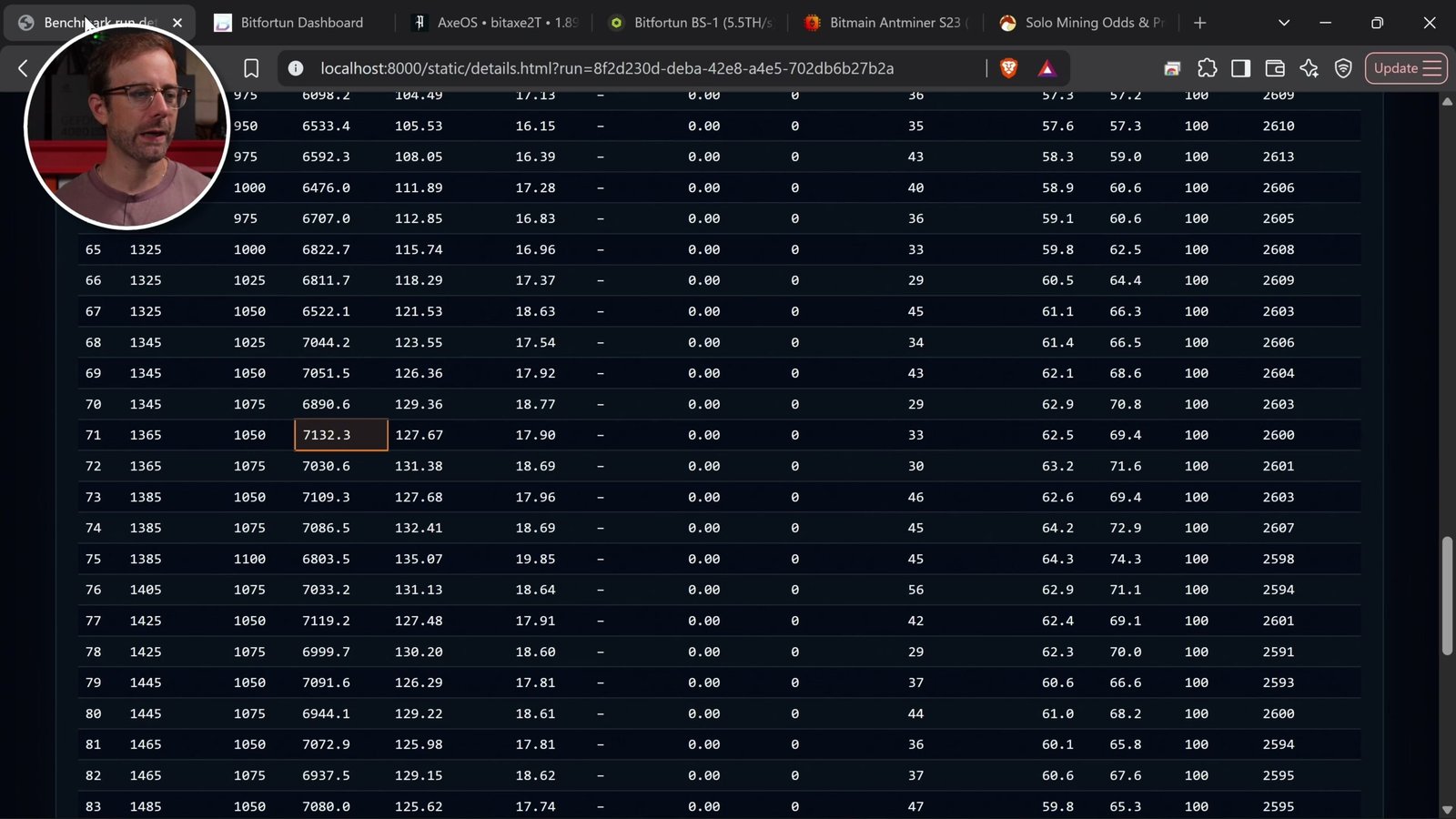Click value 7109.3 in row 73
The height and width of the screenshot is (819, 1456).
click(x=326, y=497)
